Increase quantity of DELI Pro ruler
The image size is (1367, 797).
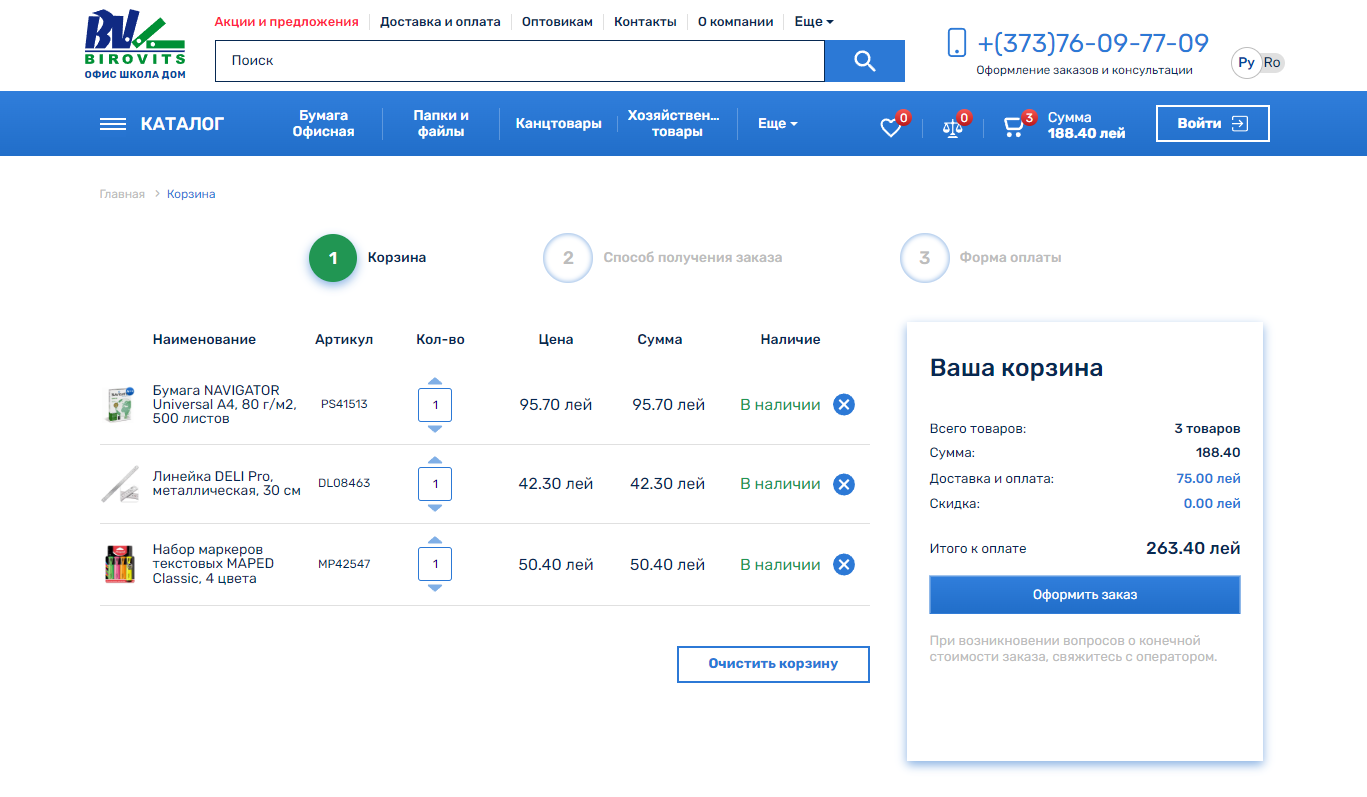(435, 460)
